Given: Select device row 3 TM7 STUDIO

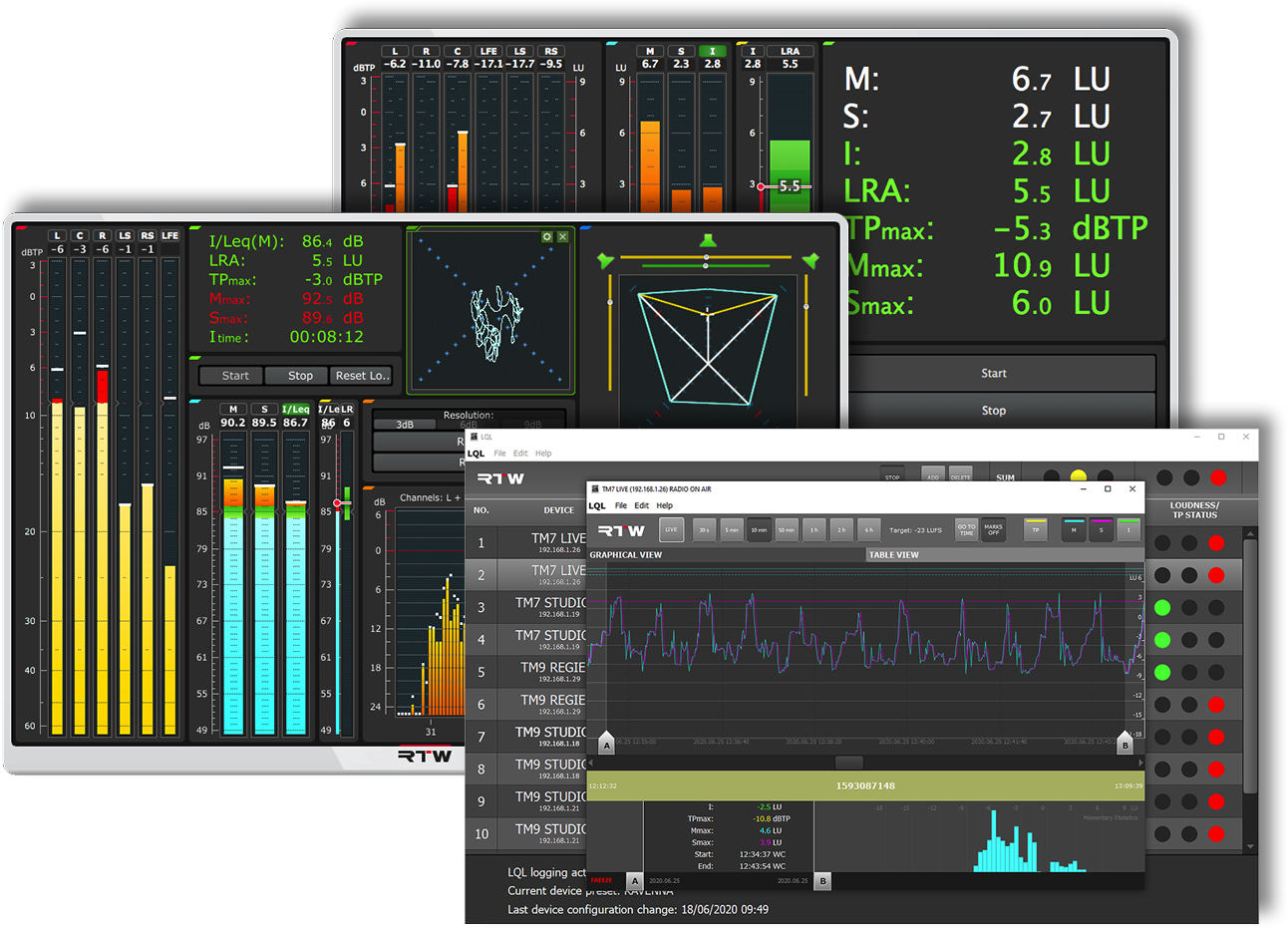Looking at the screenshot, I should pos(527,607).
